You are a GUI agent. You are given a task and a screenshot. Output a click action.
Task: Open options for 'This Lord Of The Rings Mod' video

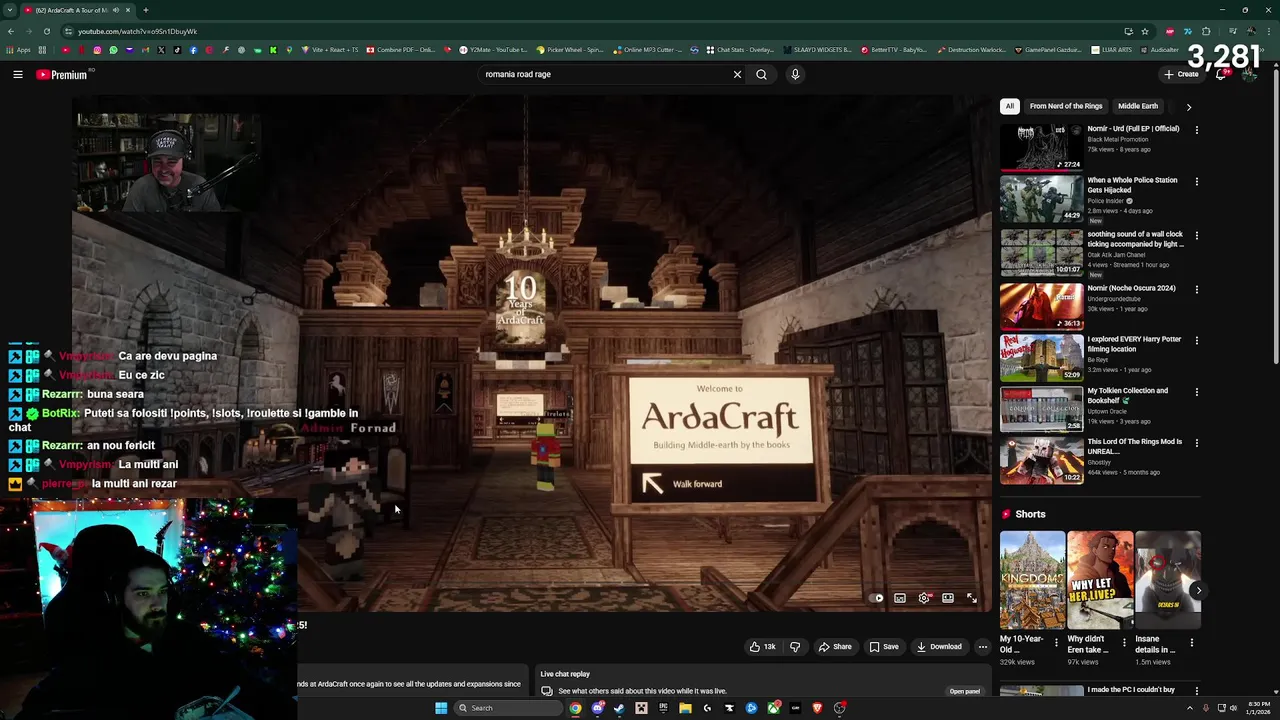click(1196, 442)
